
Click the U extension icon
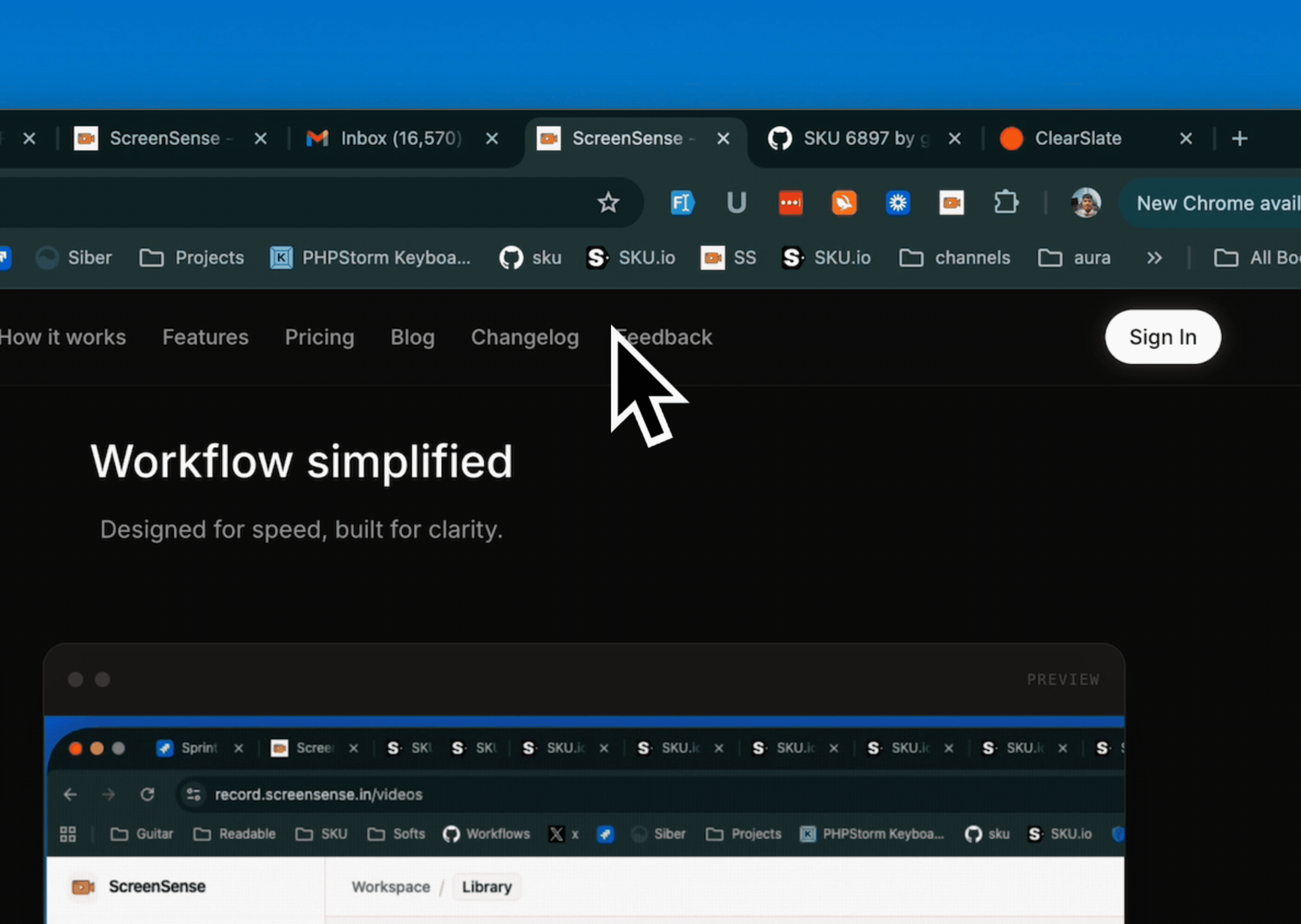coord(736,202)
